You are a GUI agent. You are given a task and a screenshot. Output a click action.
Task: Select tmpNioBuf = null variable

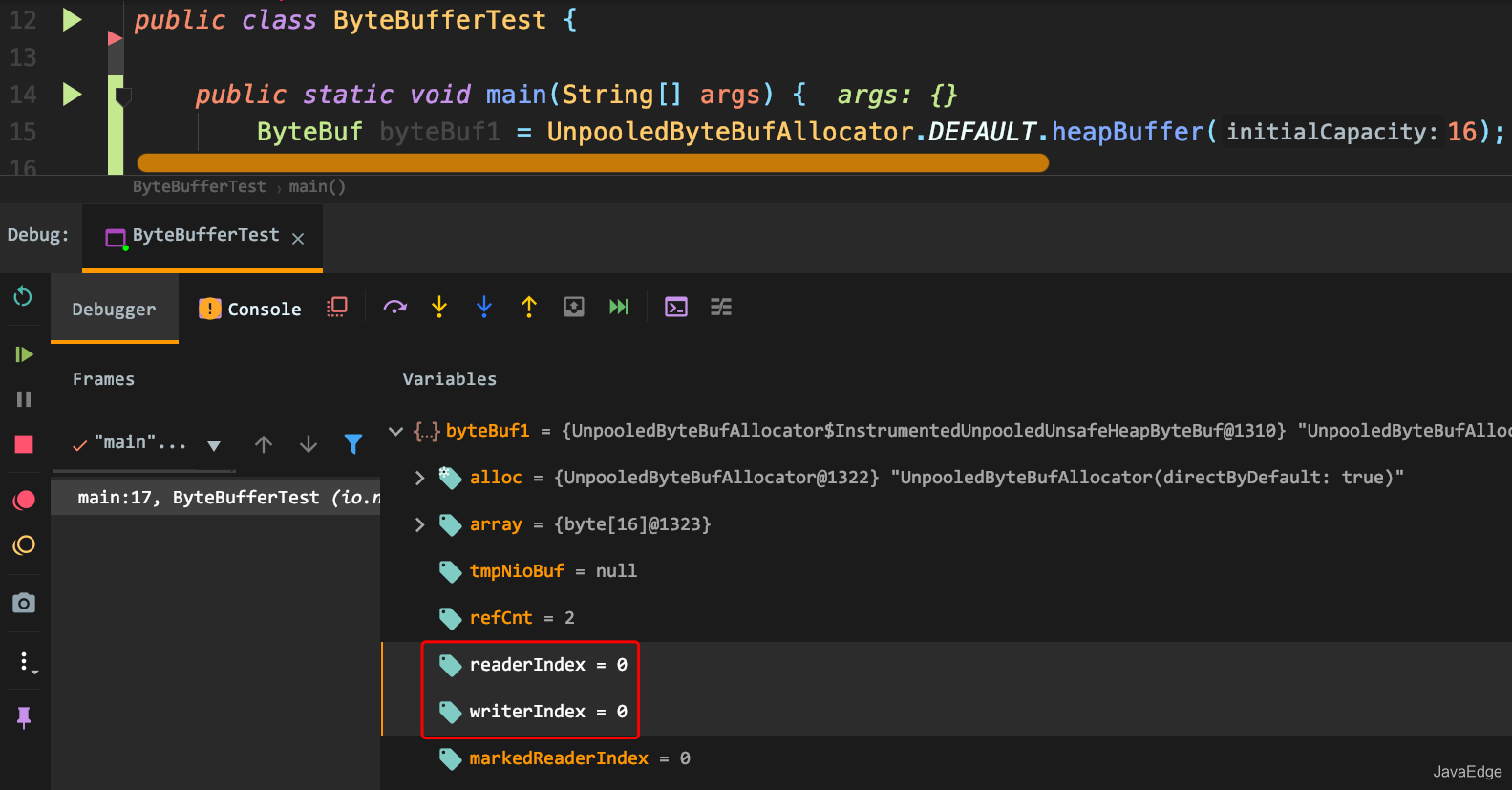[553, 571]
